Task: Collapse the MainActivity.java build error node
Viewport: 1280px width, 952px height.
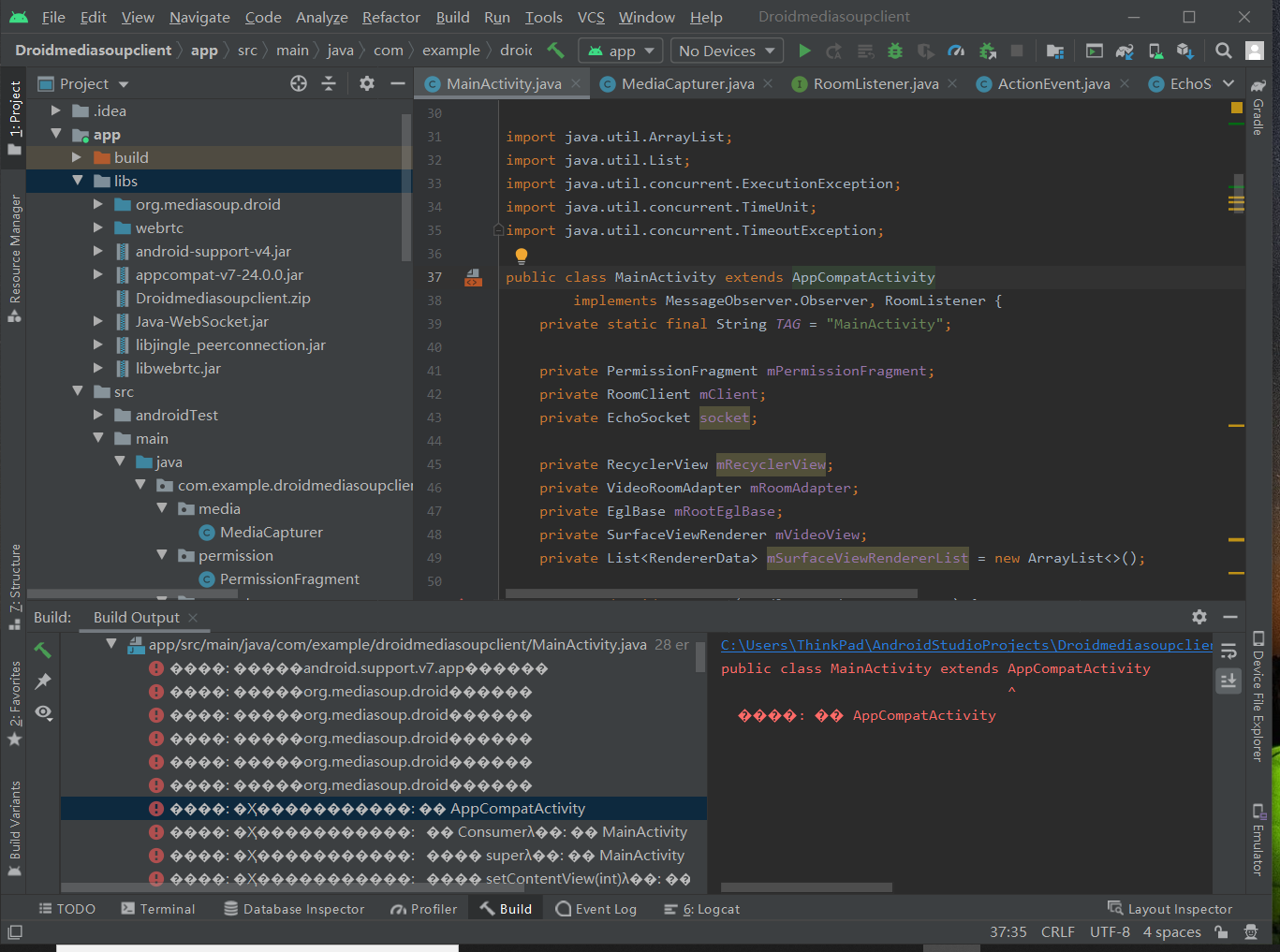Action: tap(111, 644)
